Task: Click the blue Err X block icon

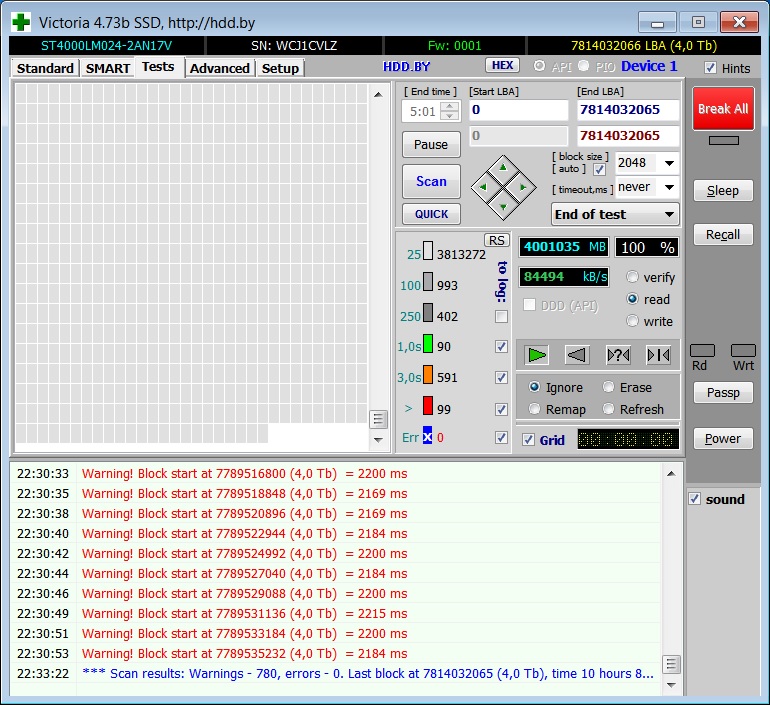Action: click(x=427, y=435)
